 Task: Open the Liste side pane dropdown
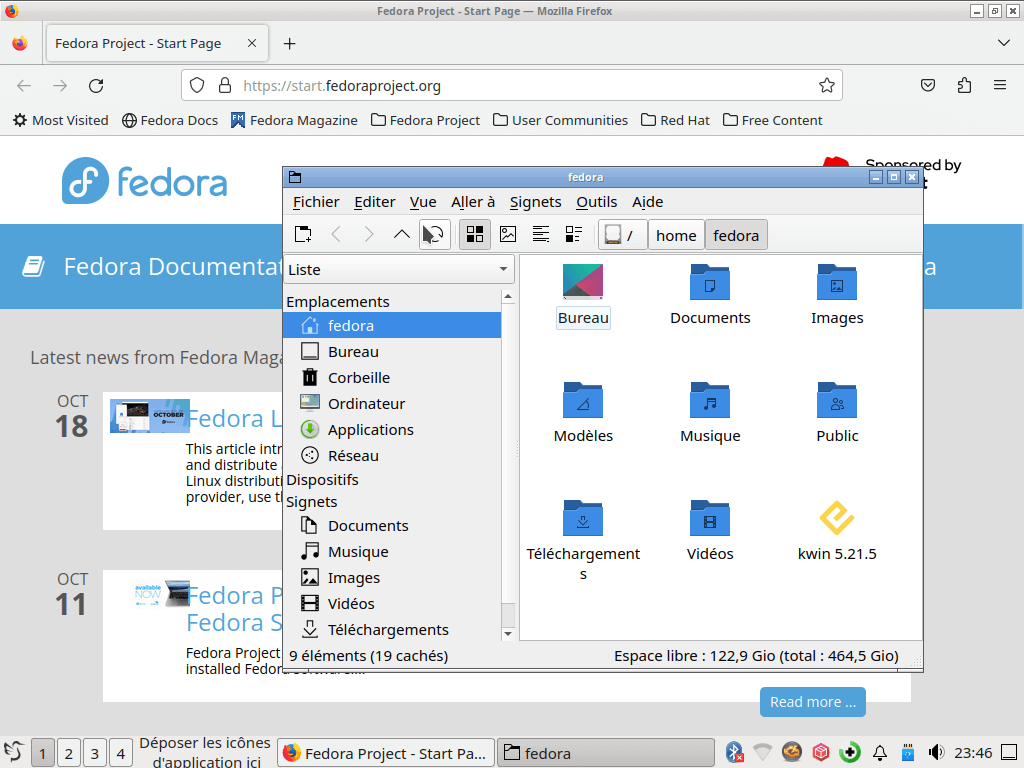point(399,270)
